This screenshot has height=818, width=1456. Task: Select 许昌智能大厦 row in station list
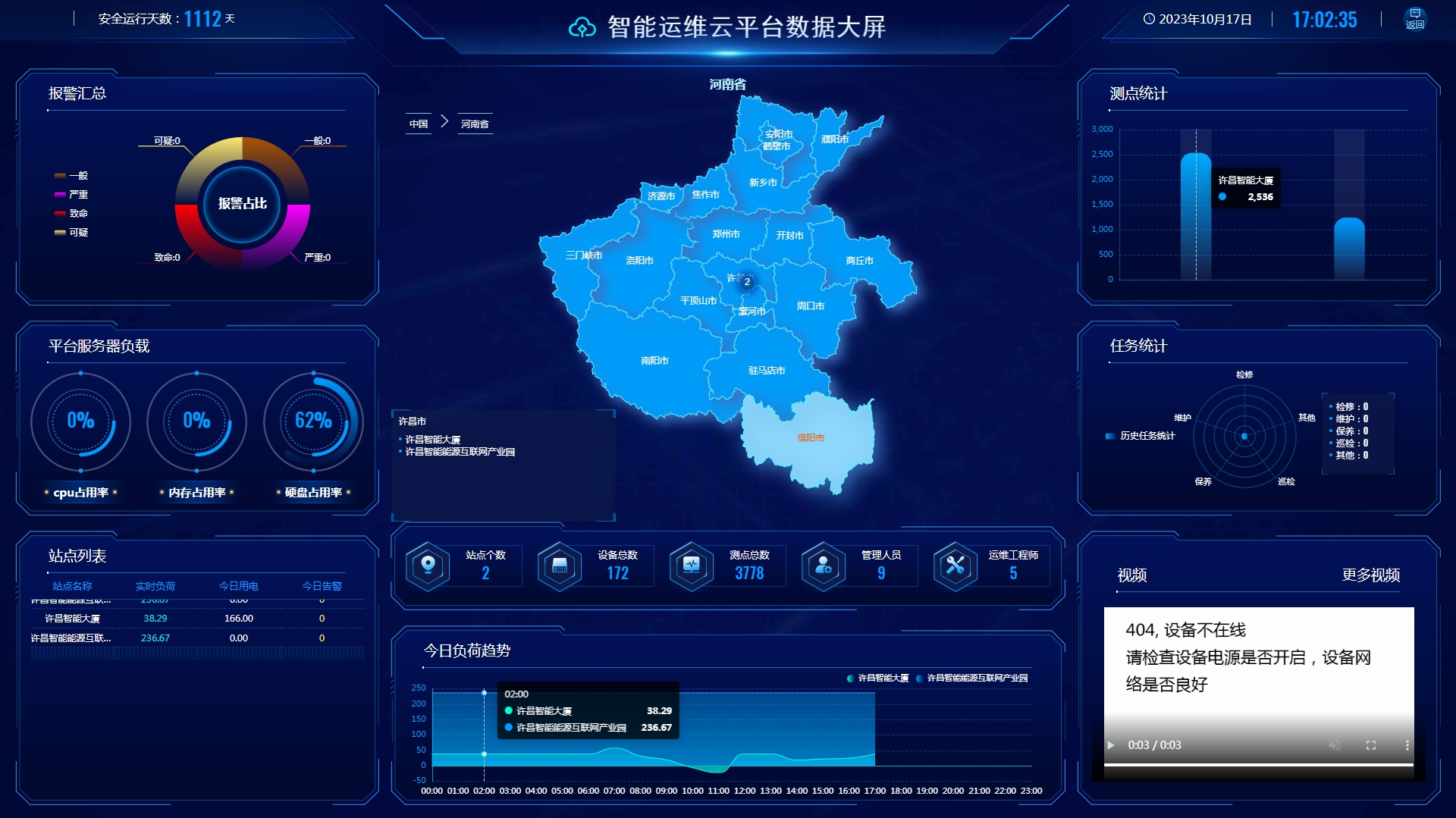197,619
